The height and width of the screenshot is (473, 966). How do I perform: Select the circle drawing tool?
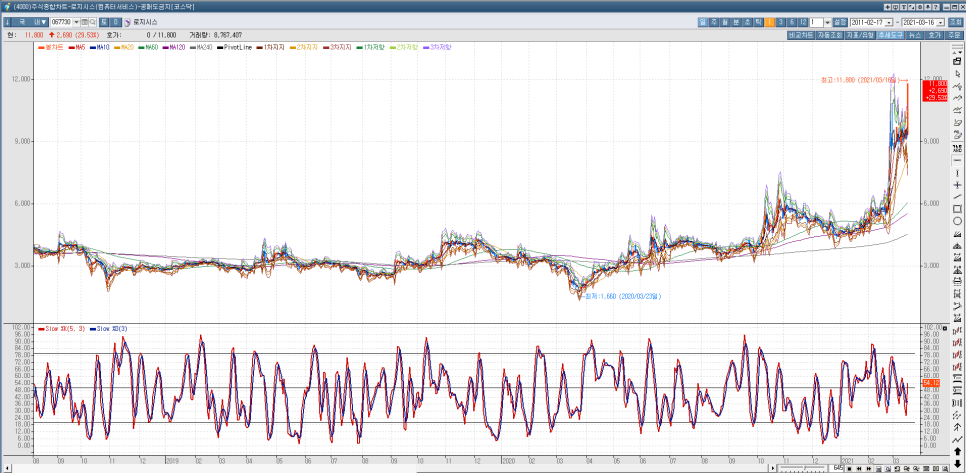pyautogui.click(x=957, y=221)
